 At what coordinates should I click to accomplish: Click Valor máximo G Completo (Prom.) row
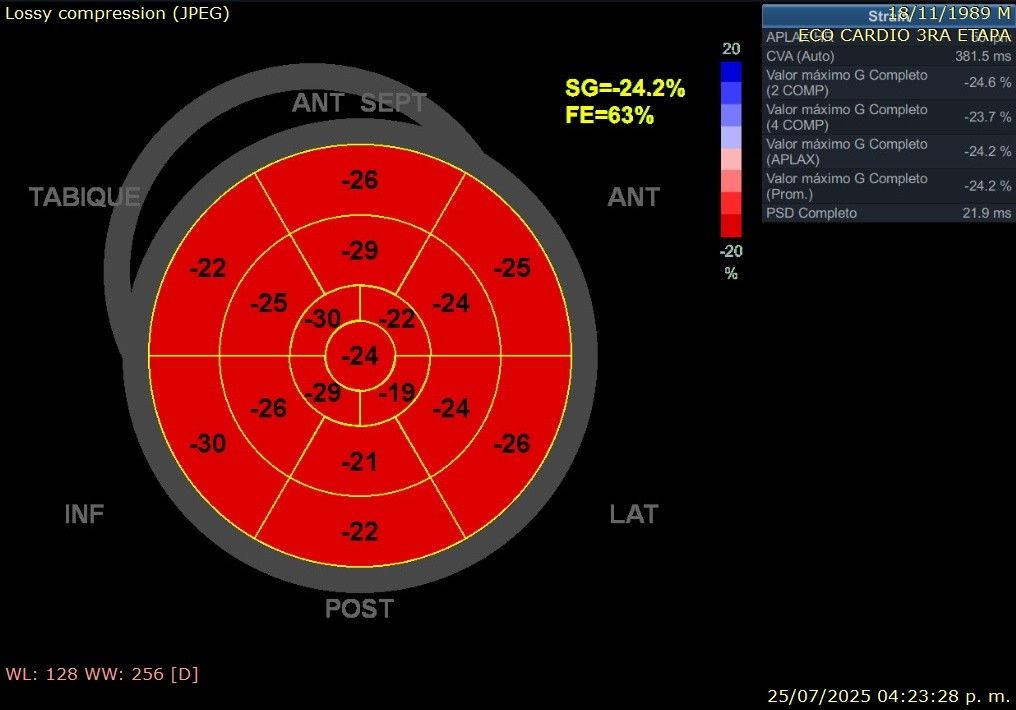888,186
